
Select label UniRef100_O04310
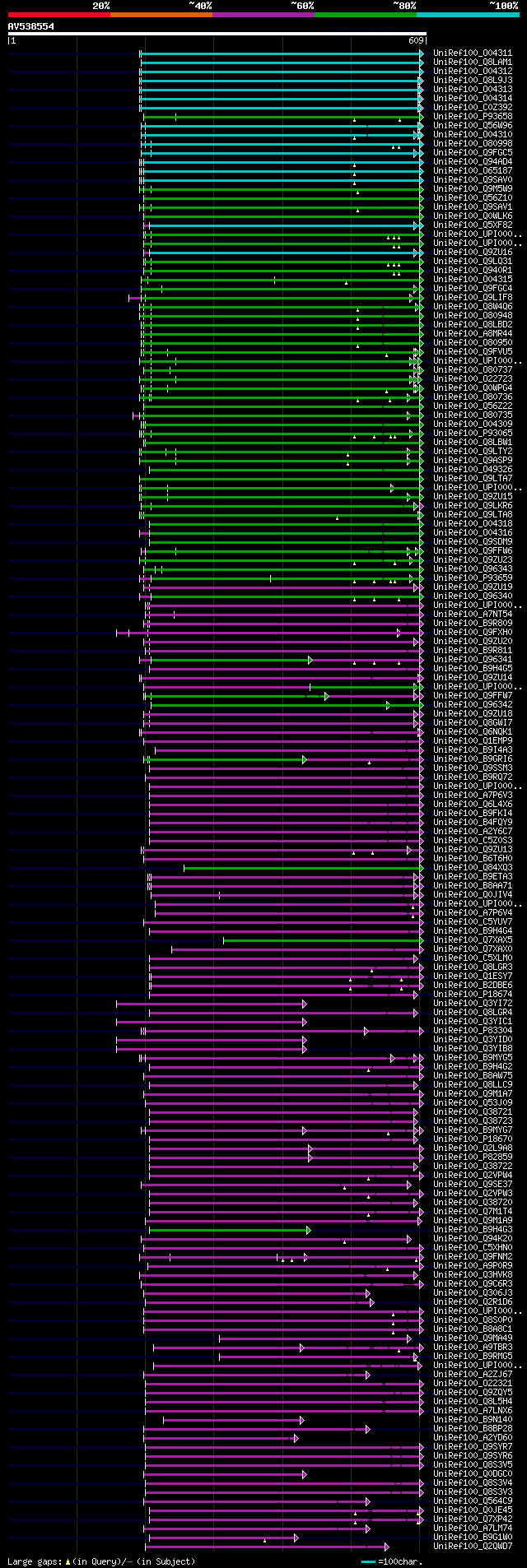[473, 135]
